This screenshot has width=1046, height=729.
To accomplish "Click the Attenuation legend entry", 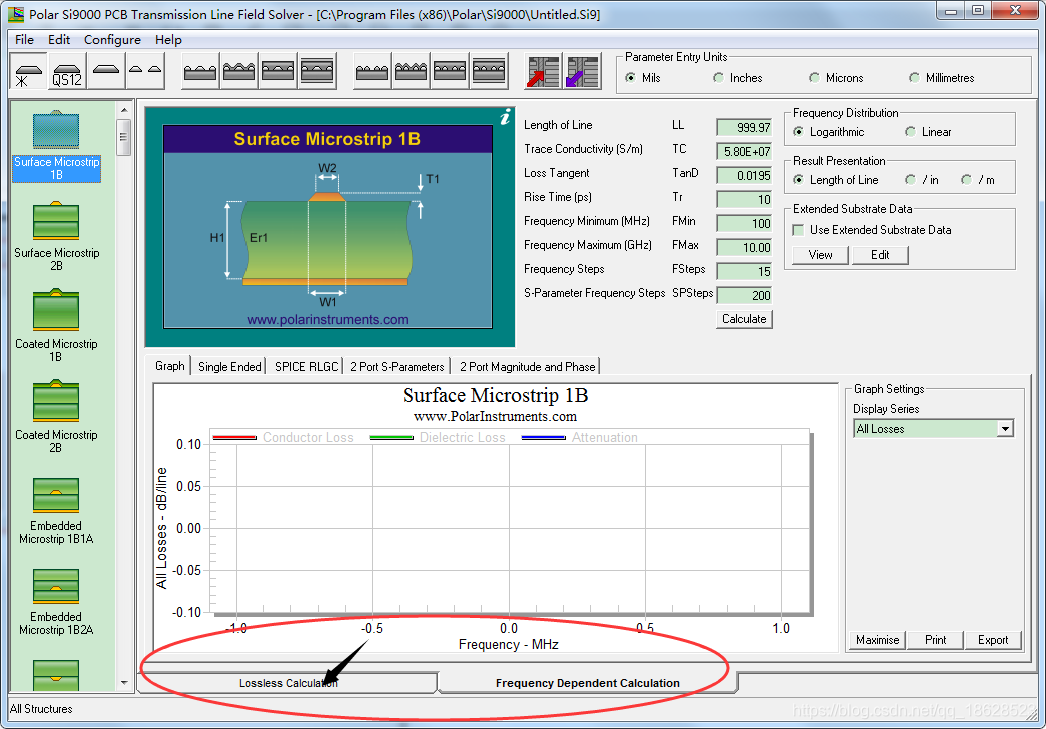I will point(580,438).
